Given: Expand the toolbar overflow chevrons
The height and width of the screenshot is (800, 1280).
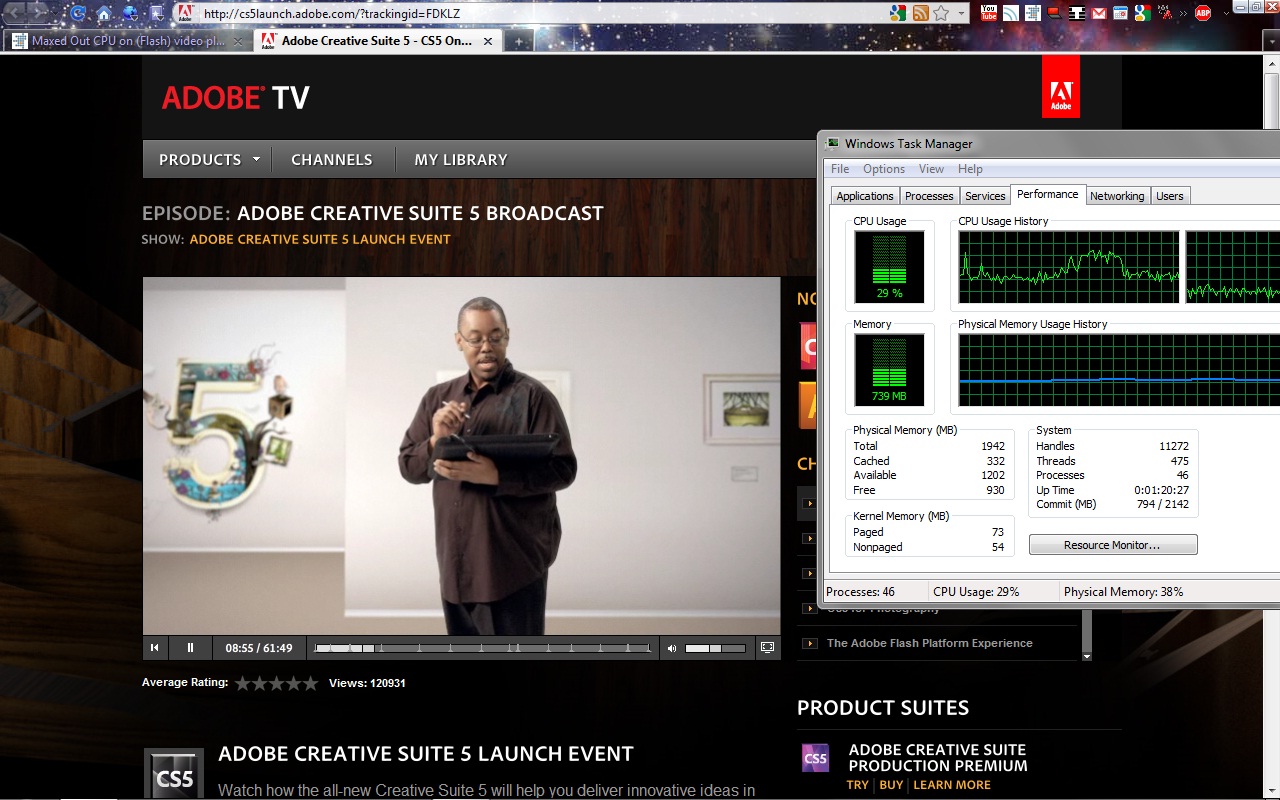Looking at the screenshot, I should 1184,14.
